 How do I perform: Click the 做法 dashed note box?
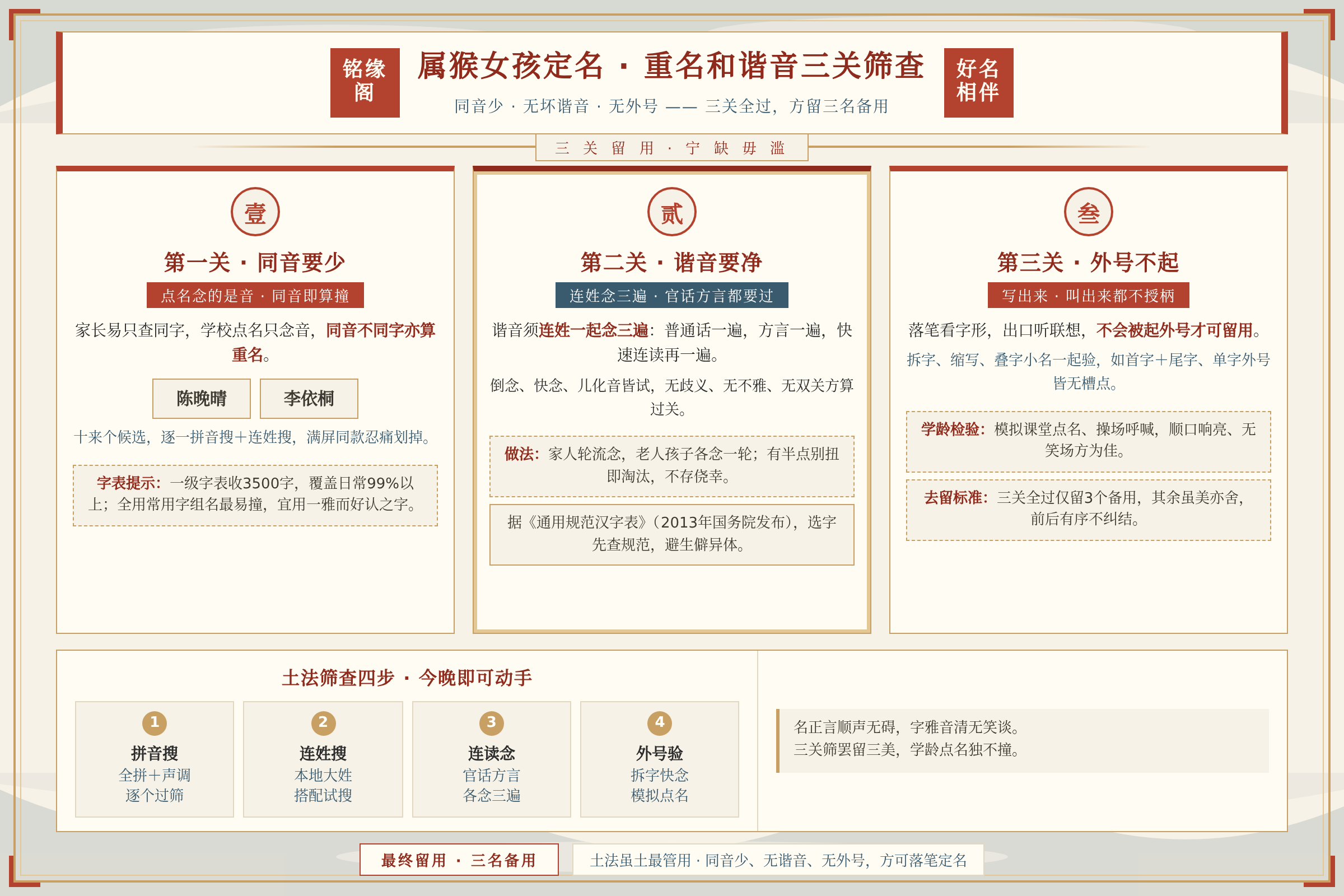click(671, 466)
